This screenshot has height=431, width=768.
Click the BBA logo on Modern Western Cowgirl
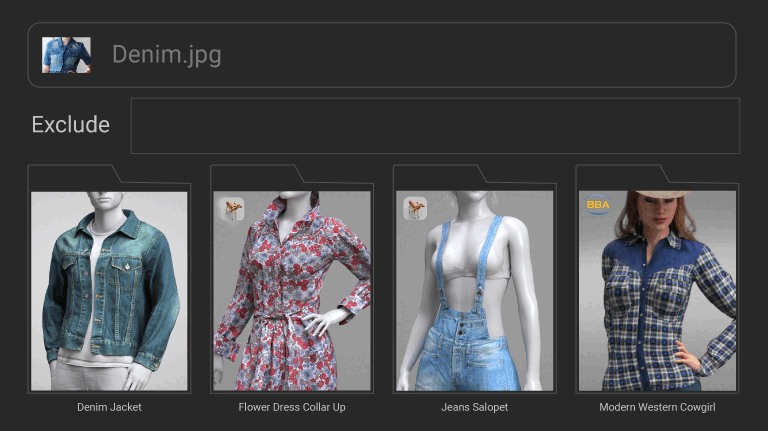click(x=598, y=204)
